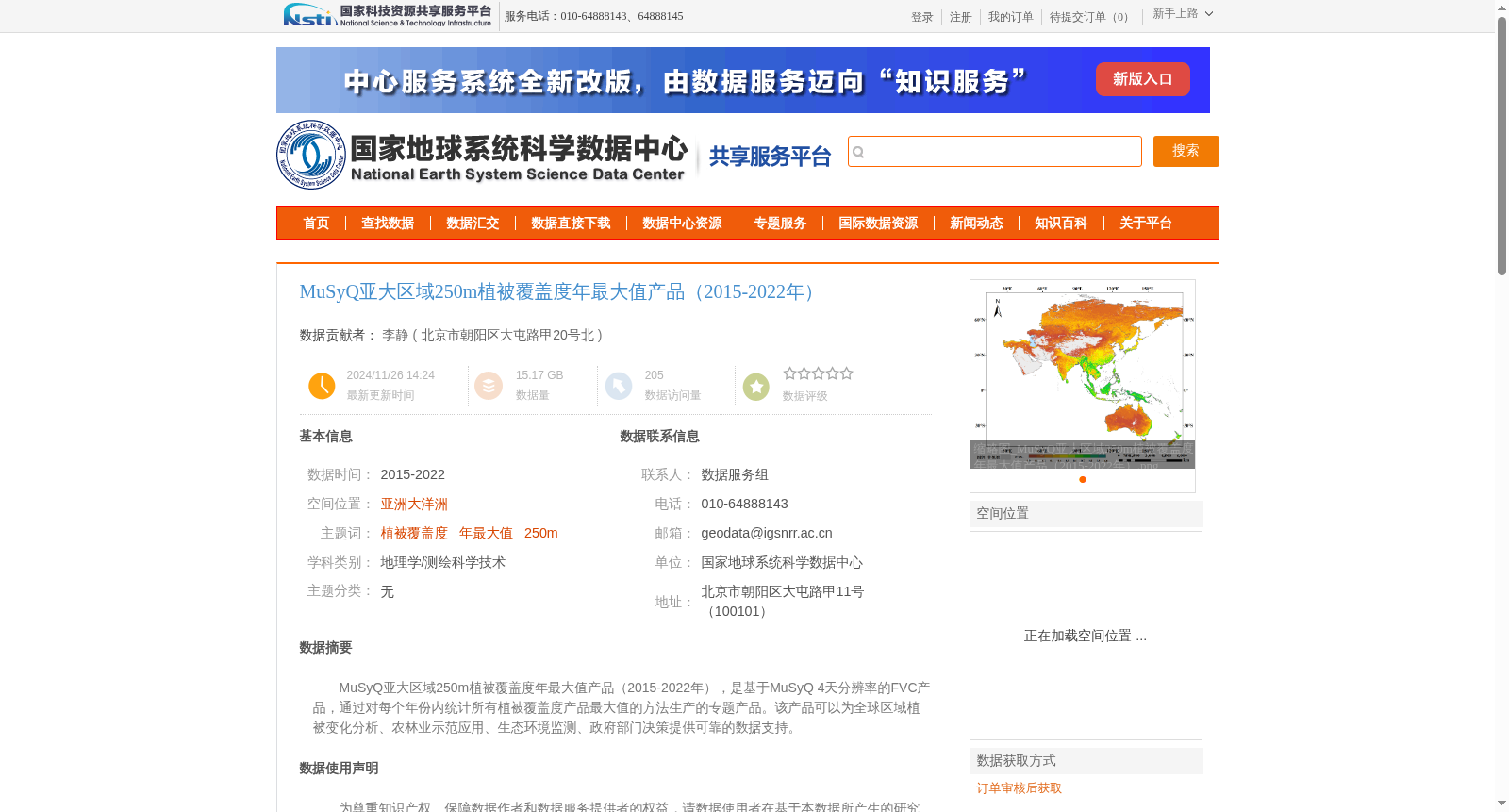
Task: Open the 数据中心资源 menu
Action: click(682, 223)
